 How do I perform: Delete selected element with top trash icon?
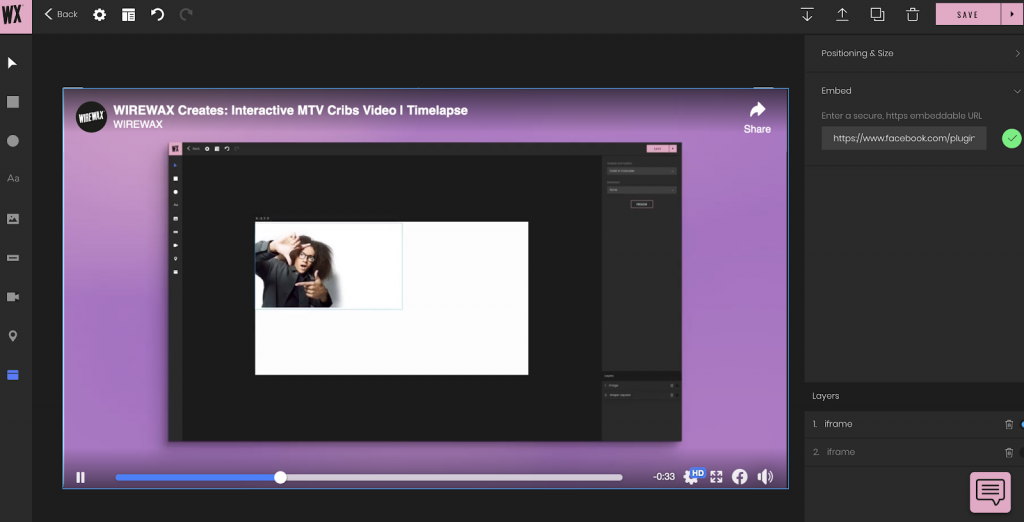pos(913,14)
